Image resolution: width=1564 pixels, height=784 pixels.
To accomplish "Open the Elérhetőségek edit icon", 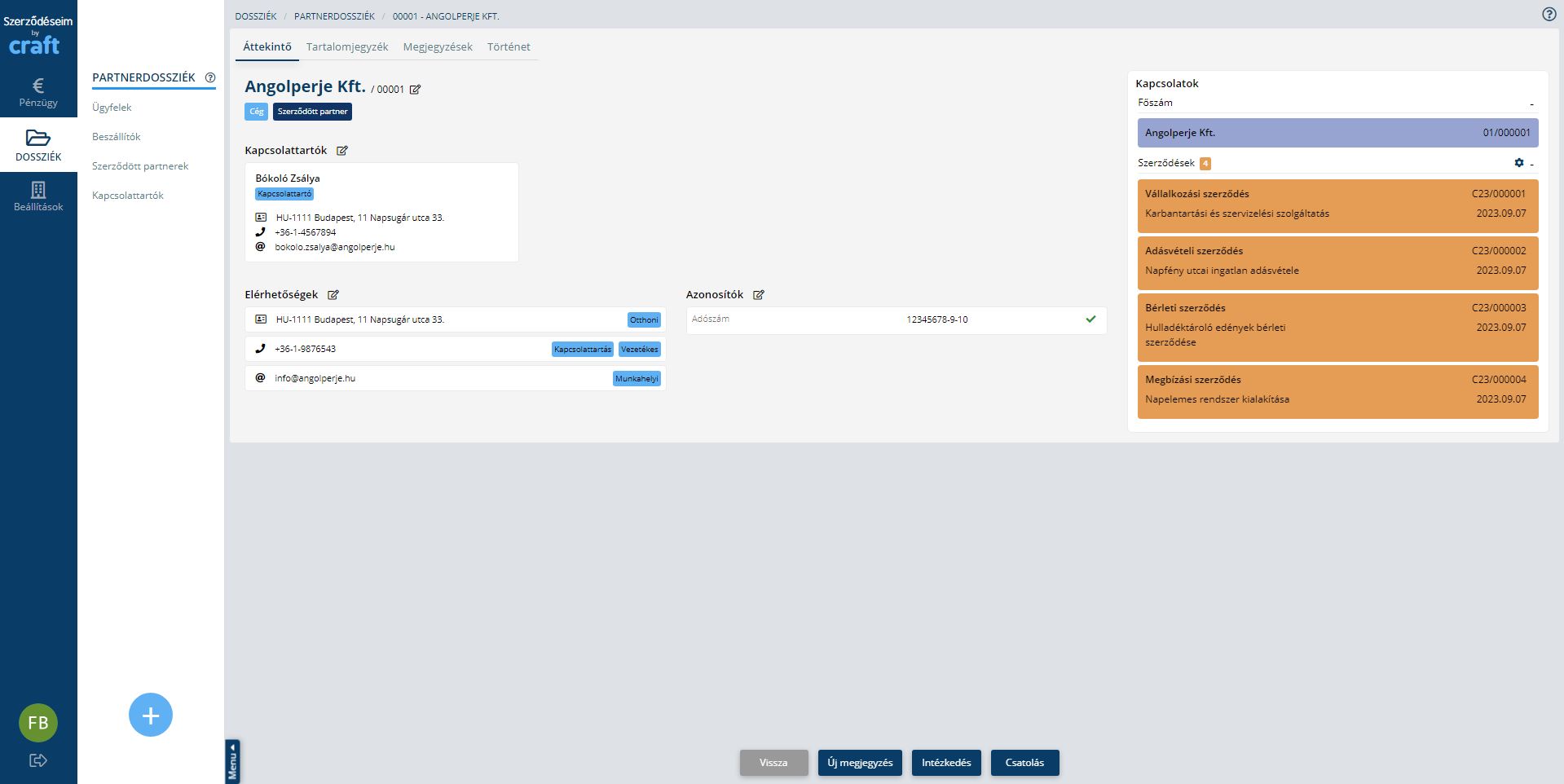I will [333, 295].
